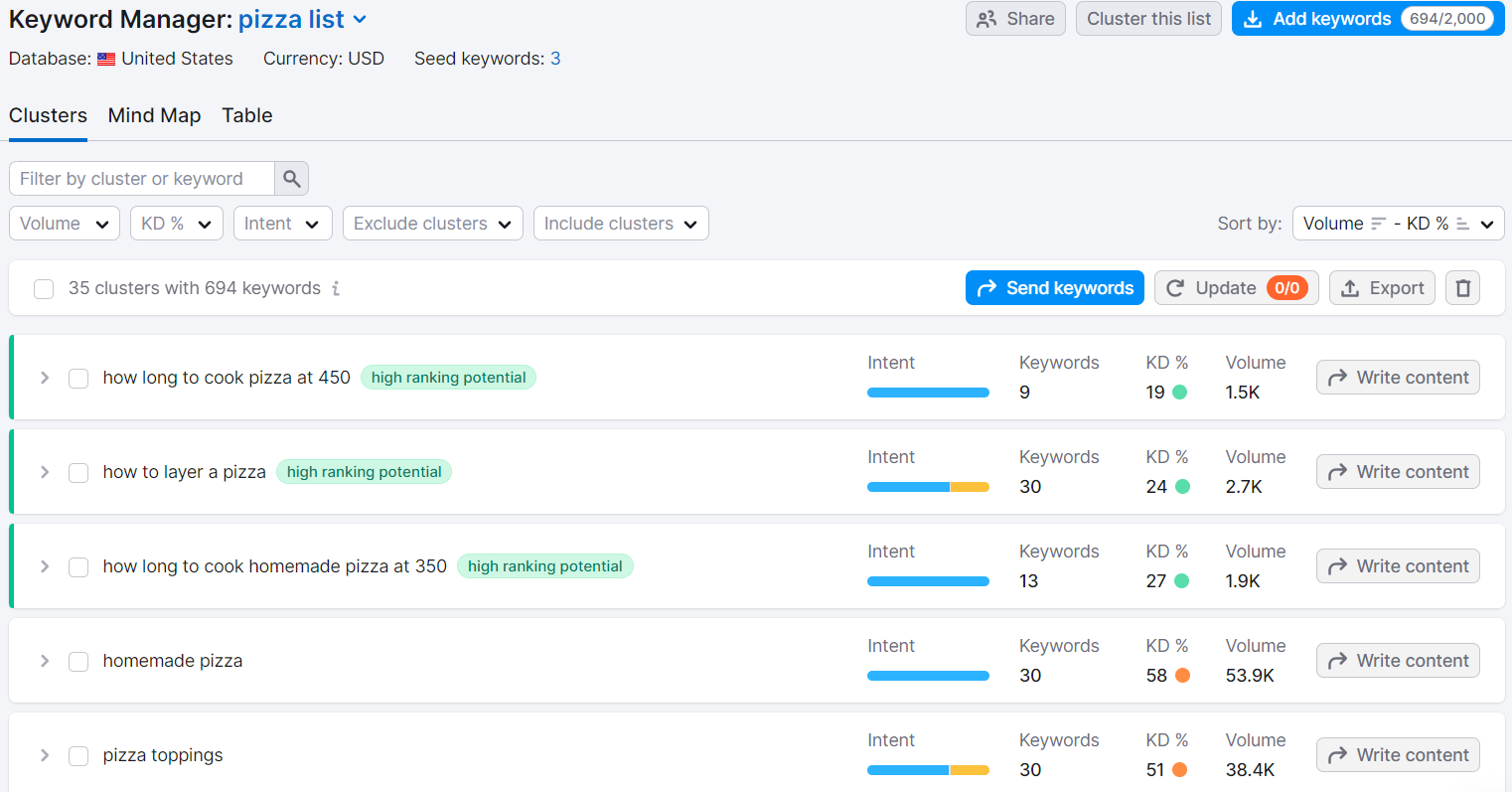
Task: Write content for 'how to layer a pizza'
Action: click(1398, 472)
